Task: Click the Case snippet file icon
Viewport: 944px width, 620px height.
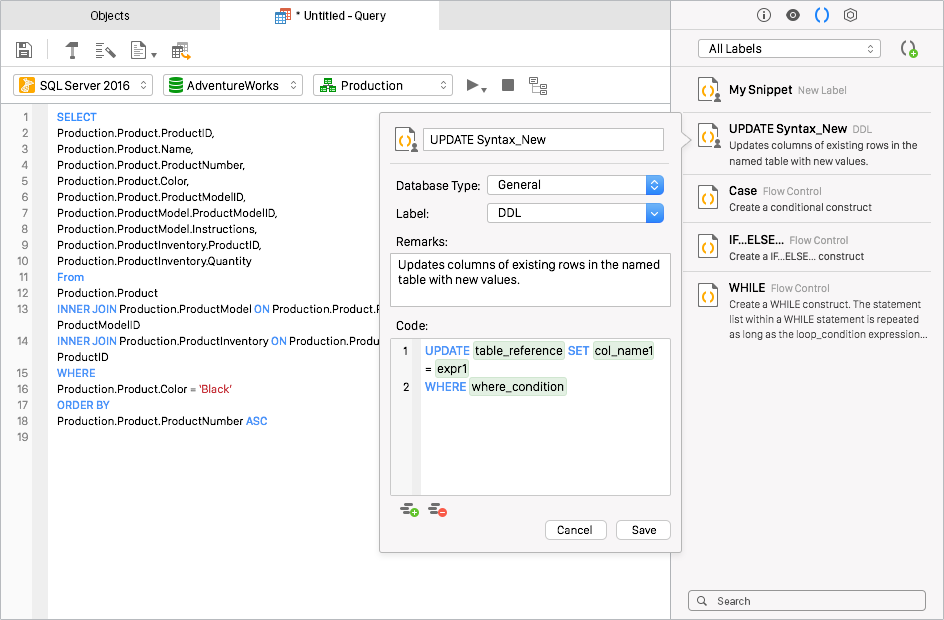Action: [x=708, y=197]
